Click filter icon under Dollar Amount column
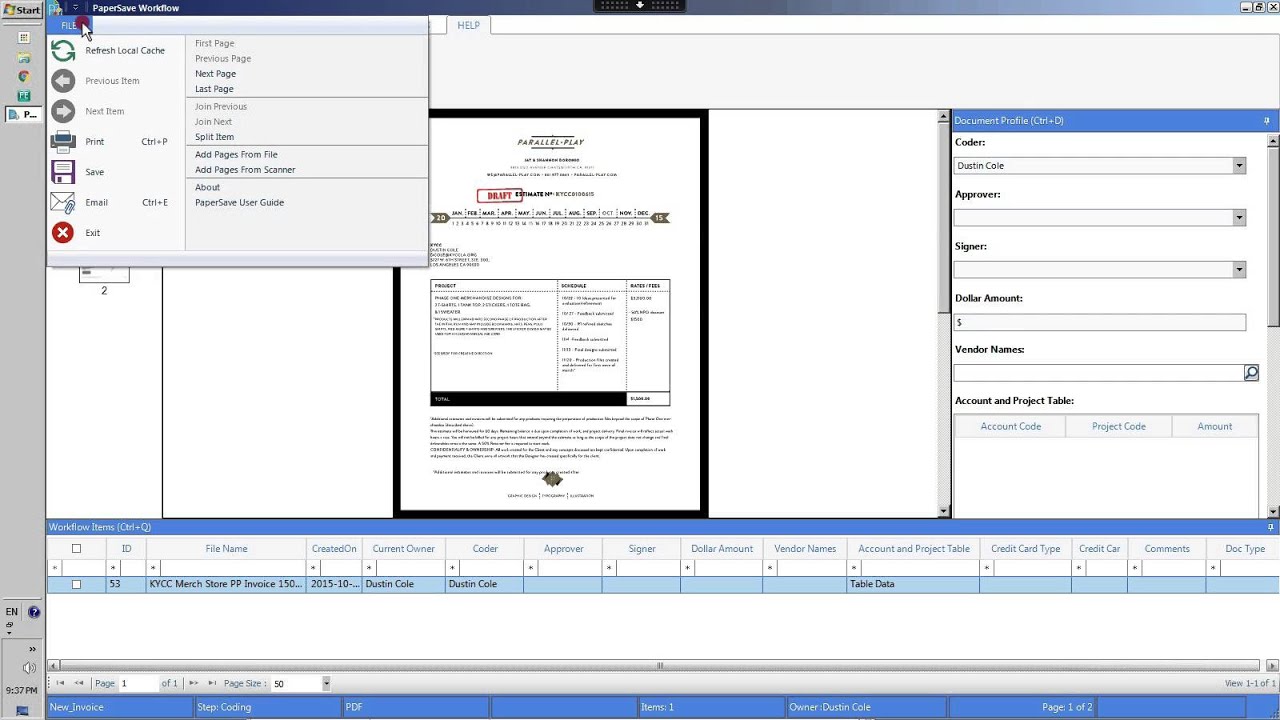 tap(687, 568)
